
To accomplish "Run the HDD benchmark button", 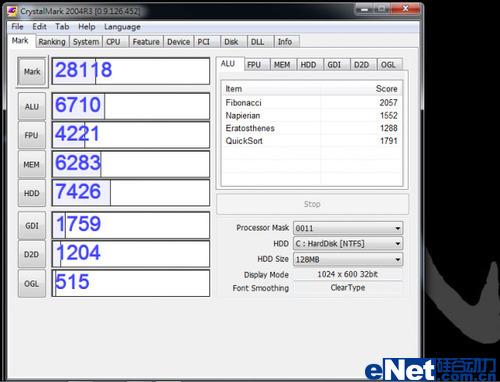I will 32,193.
